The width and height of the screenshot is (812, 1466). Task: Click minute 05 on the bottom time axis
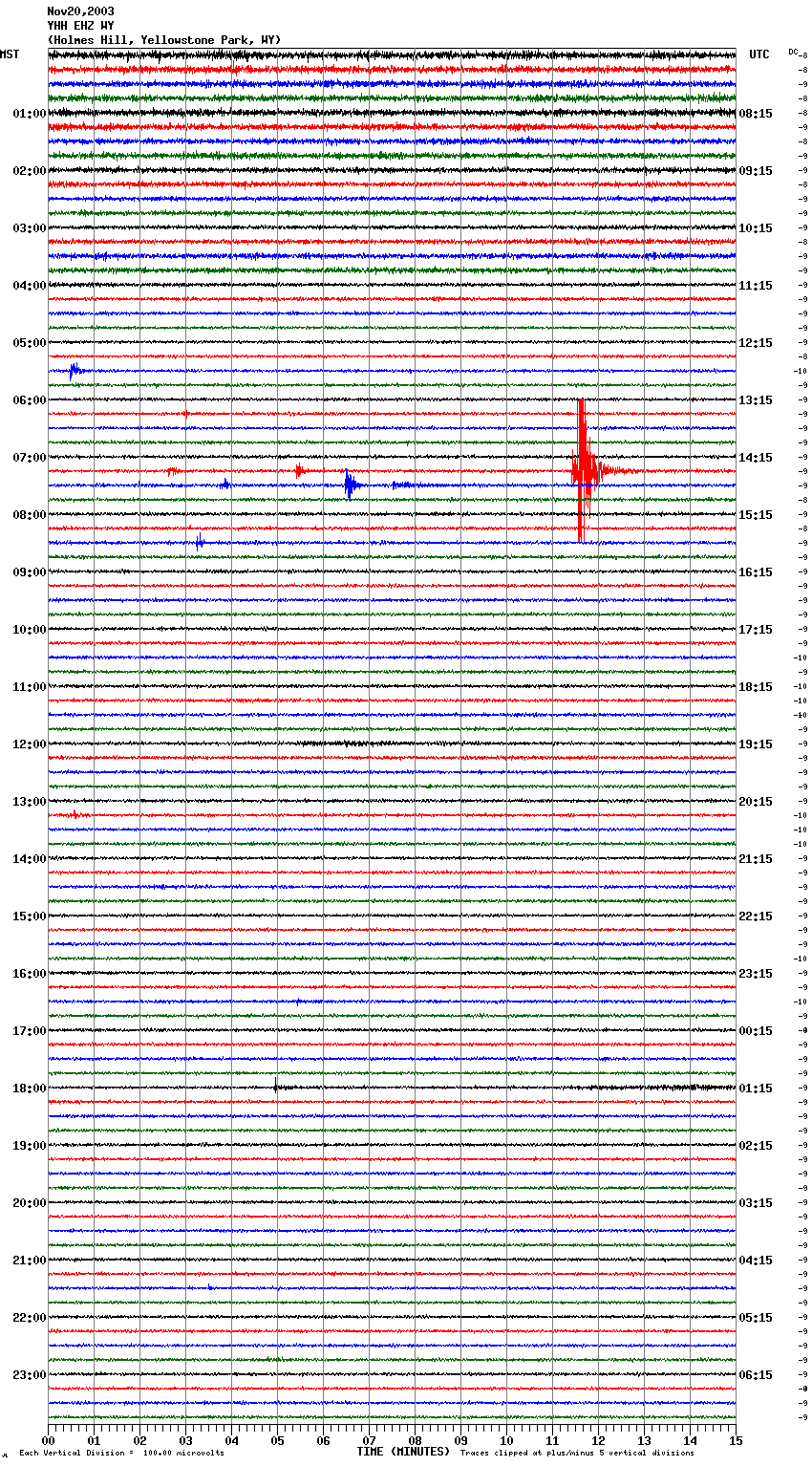click(x=278, y=1440)
